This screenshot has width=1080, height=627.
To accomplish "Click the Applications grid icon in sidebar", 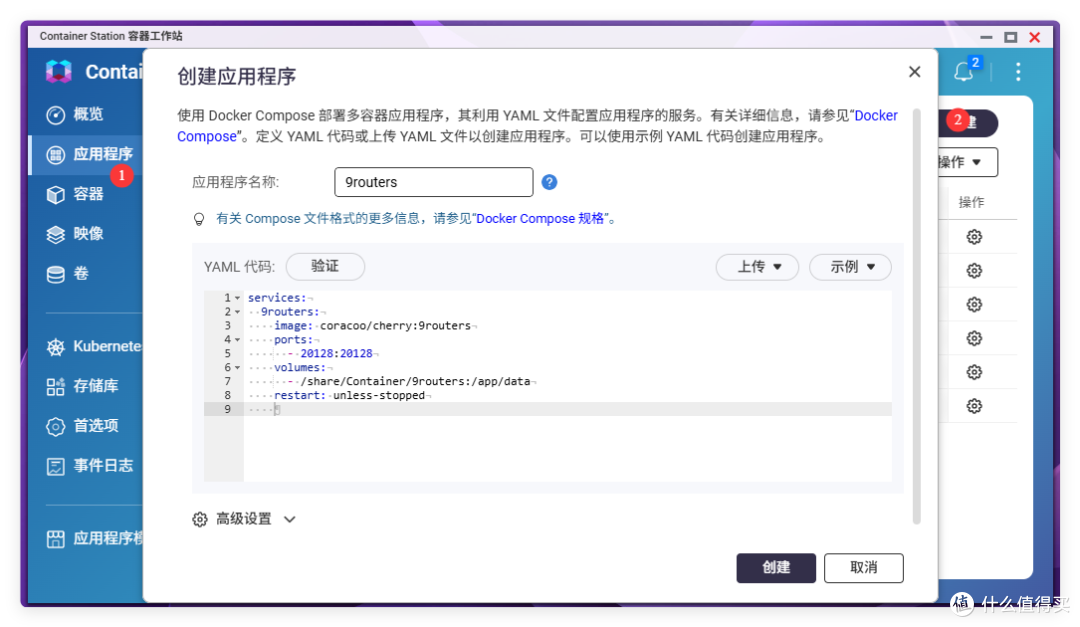I will pyautogui.click(x=56, y=155).
